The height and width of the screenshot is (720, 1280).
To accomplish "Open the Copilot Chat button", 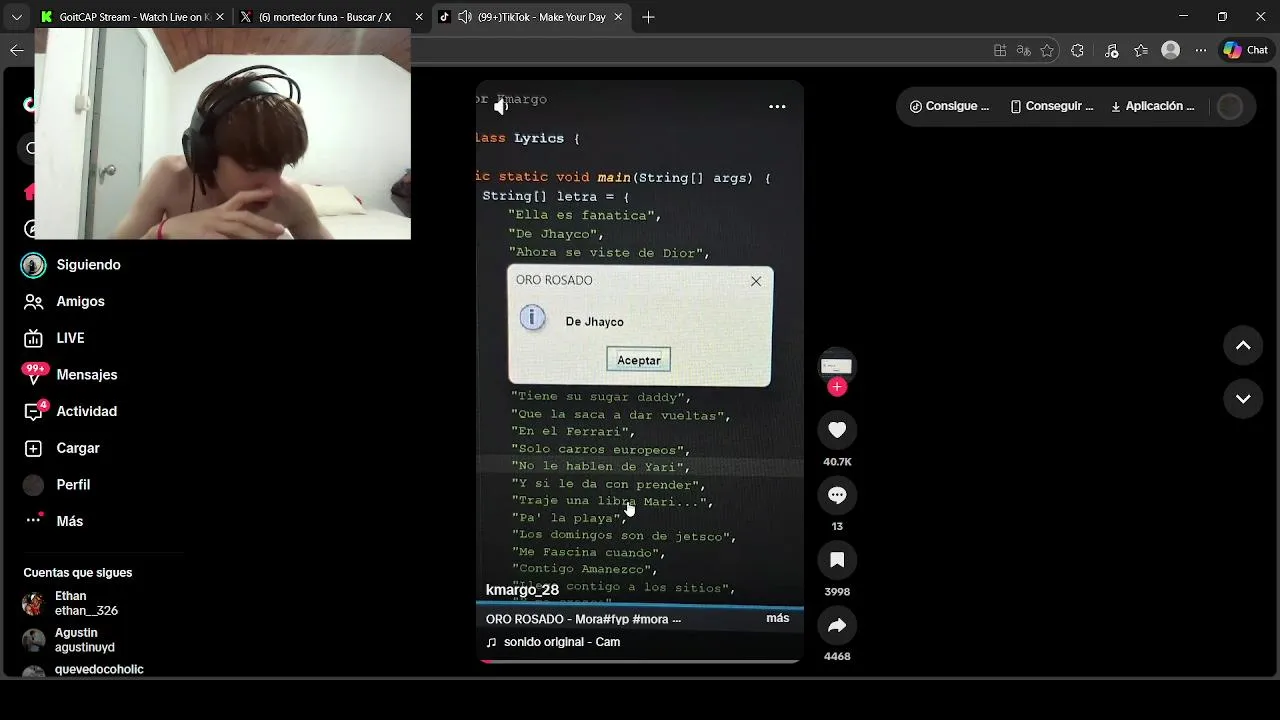I will pos(1246,50).
